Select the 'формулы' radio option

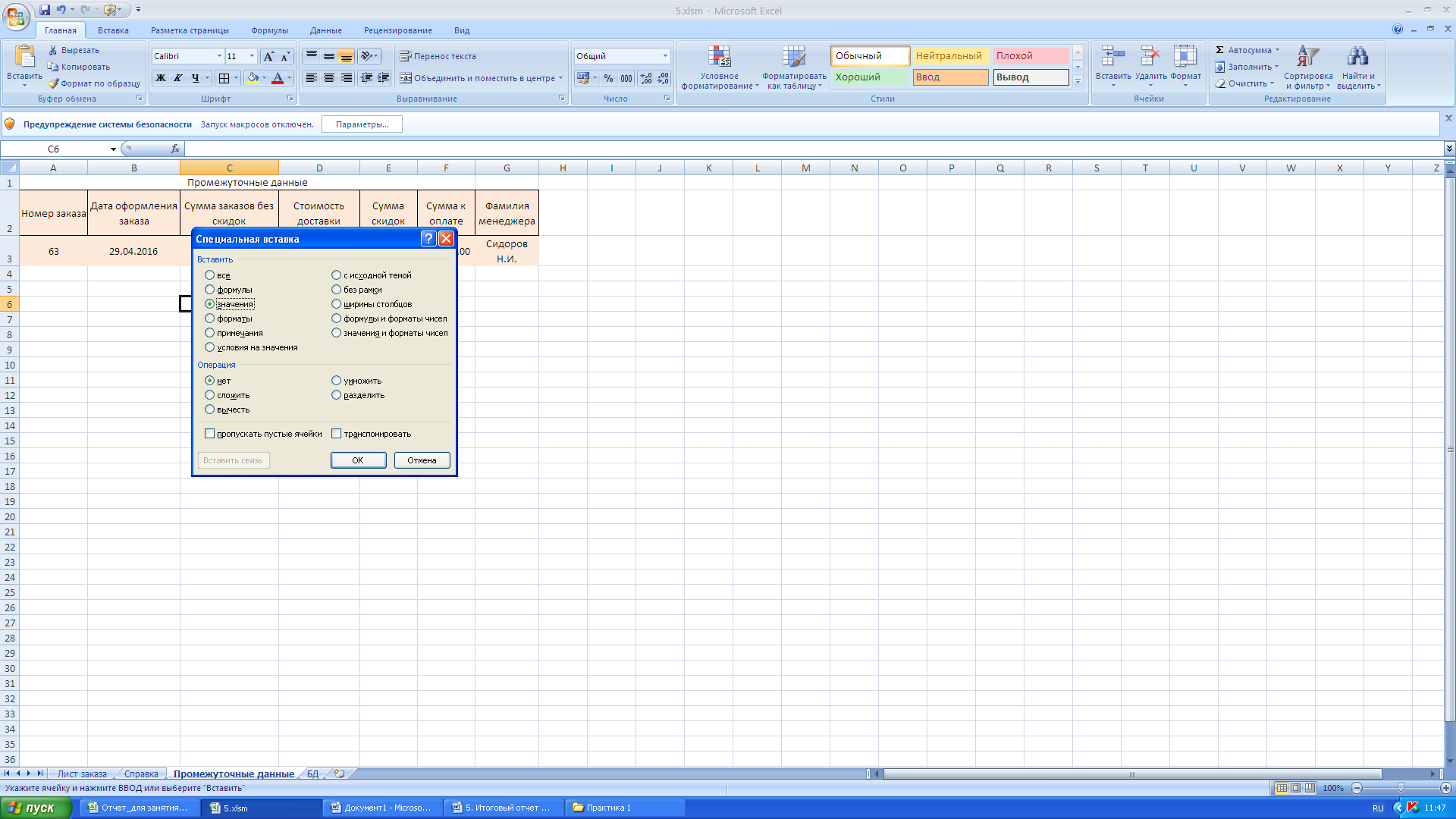[x=210, y=290]
